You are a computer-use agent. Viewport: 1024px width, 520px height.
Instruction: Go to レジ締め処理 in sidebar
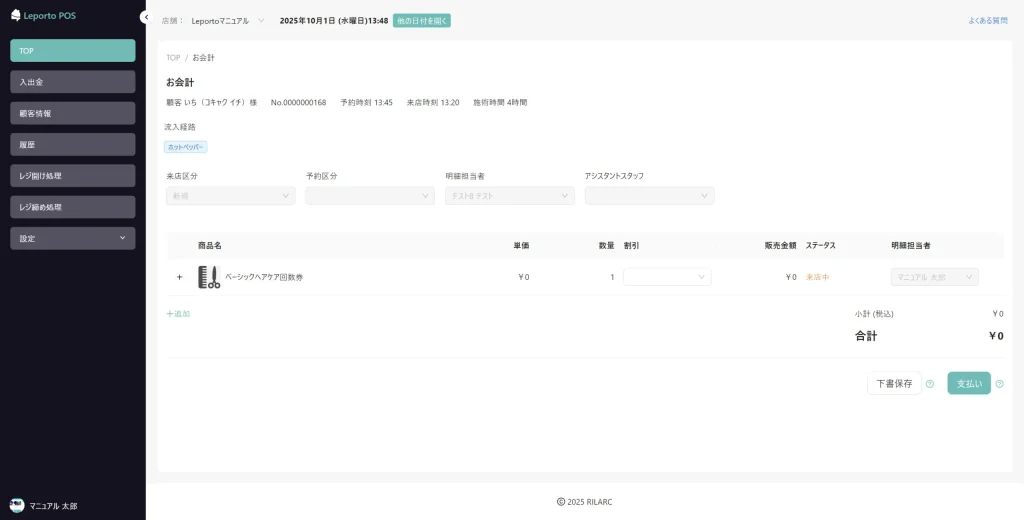pyautogui.click(x=73, y=207)
